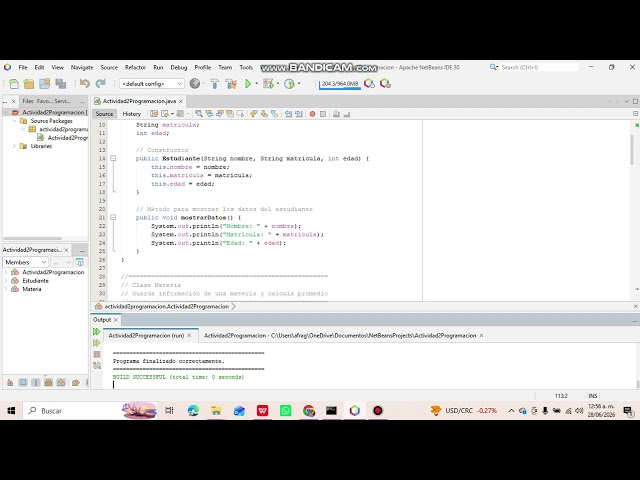Click the New File toolbar icon
The width and height of the screenshot is (640, 480).
[13, 84]
